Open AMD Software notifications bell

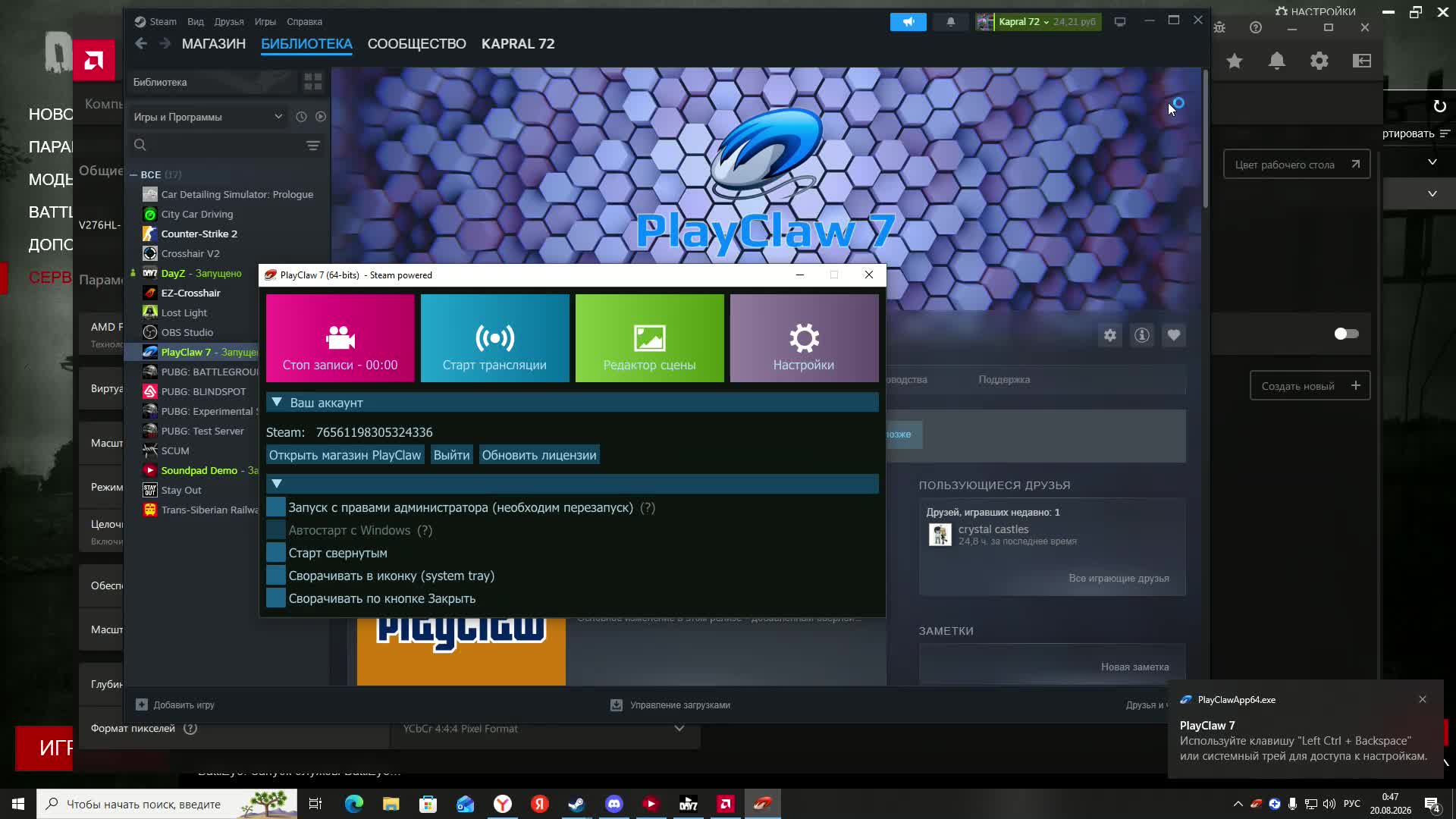tap(1277, 61)
